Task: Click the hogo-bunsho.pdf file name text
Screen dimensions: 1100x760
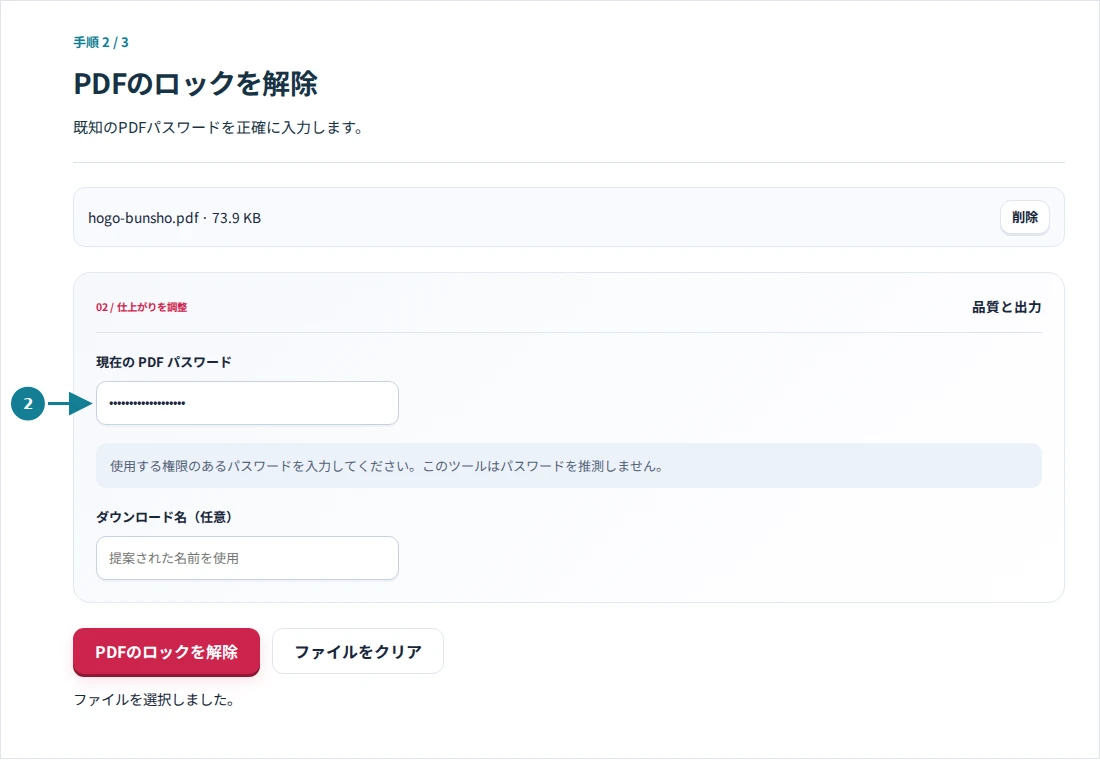Action: point(143,218)
